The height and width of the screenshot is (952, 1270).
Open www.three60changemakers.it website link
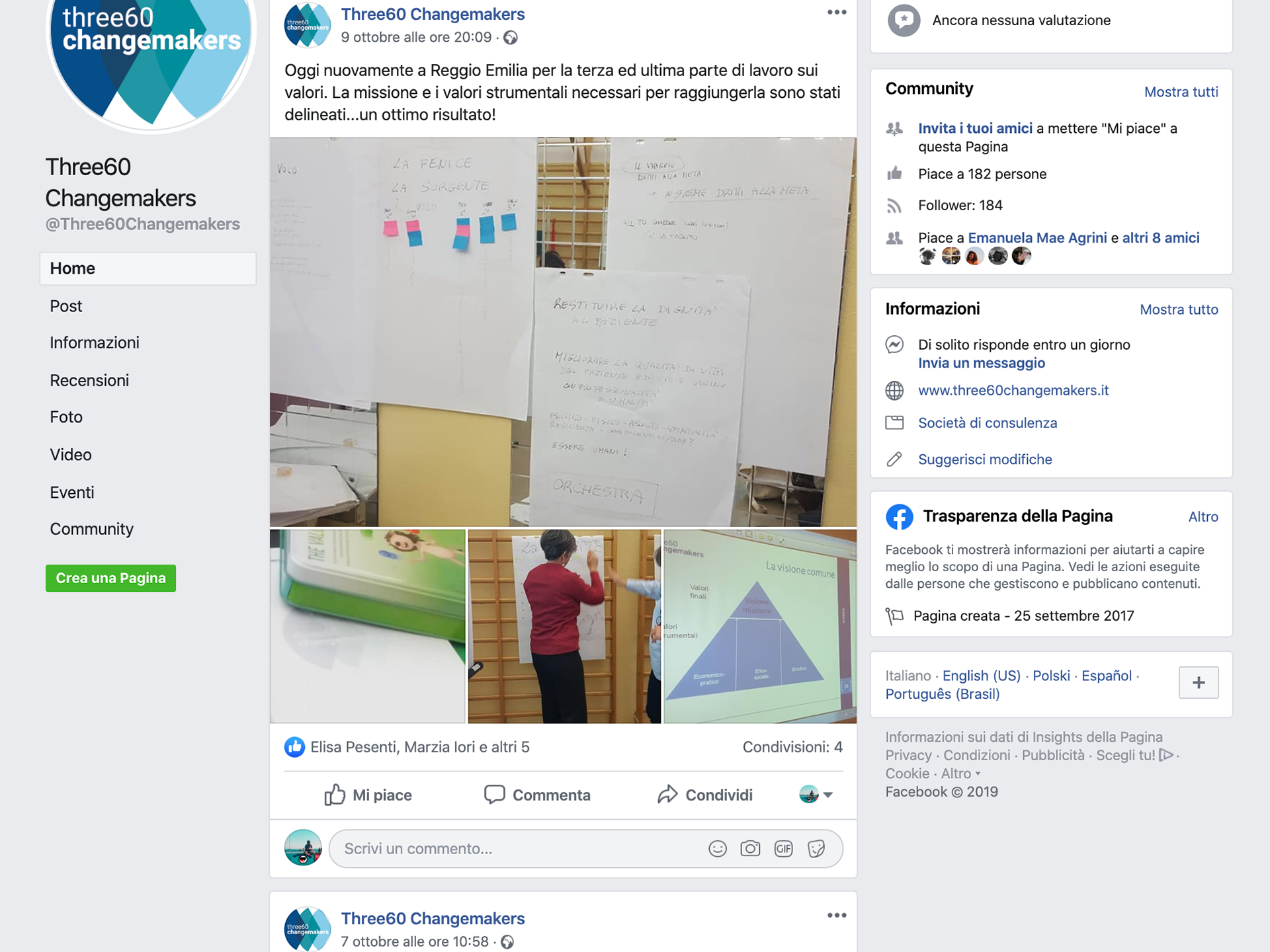(1013, 391)
